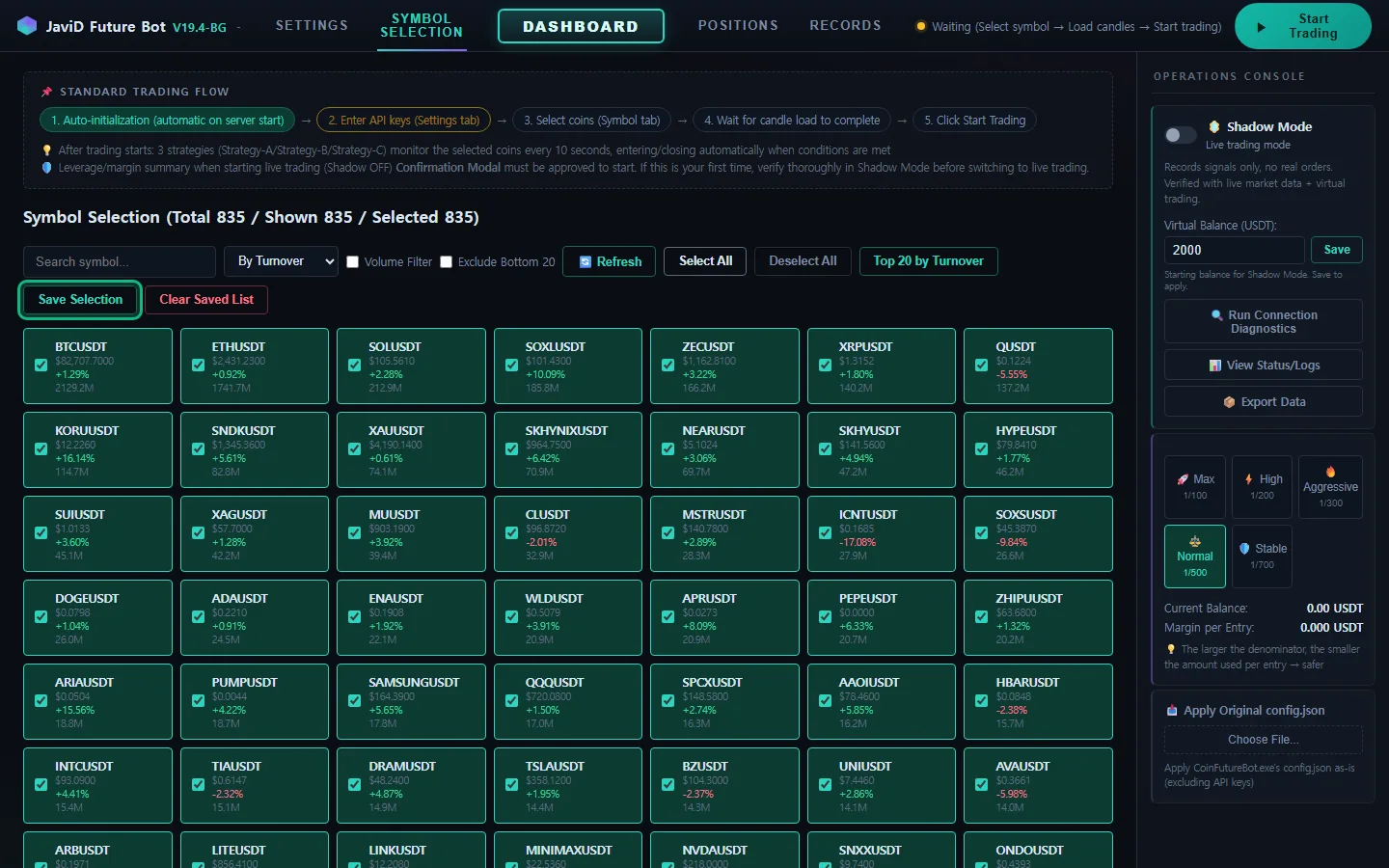
Task: Open the Dashboard tab
Action: (x=581, y=26)
